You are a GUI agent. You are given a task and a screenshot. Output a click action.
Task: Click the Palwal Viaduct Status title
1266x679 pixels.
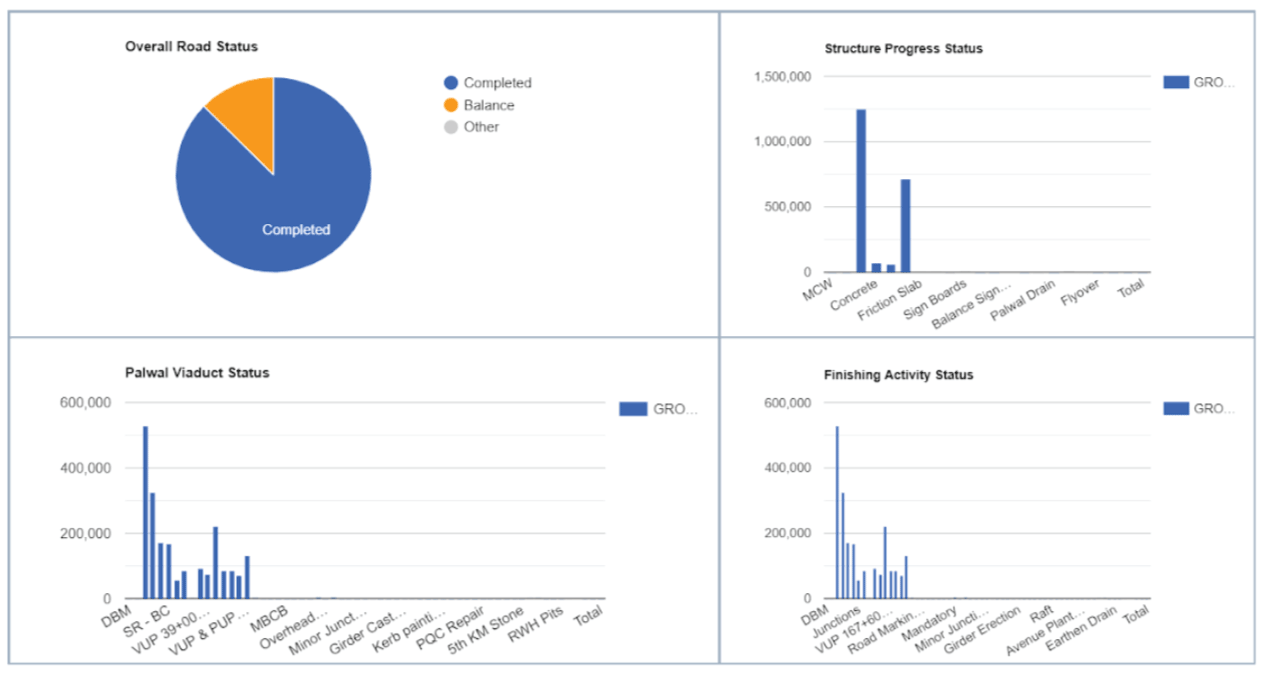click(x=197, y=373)
